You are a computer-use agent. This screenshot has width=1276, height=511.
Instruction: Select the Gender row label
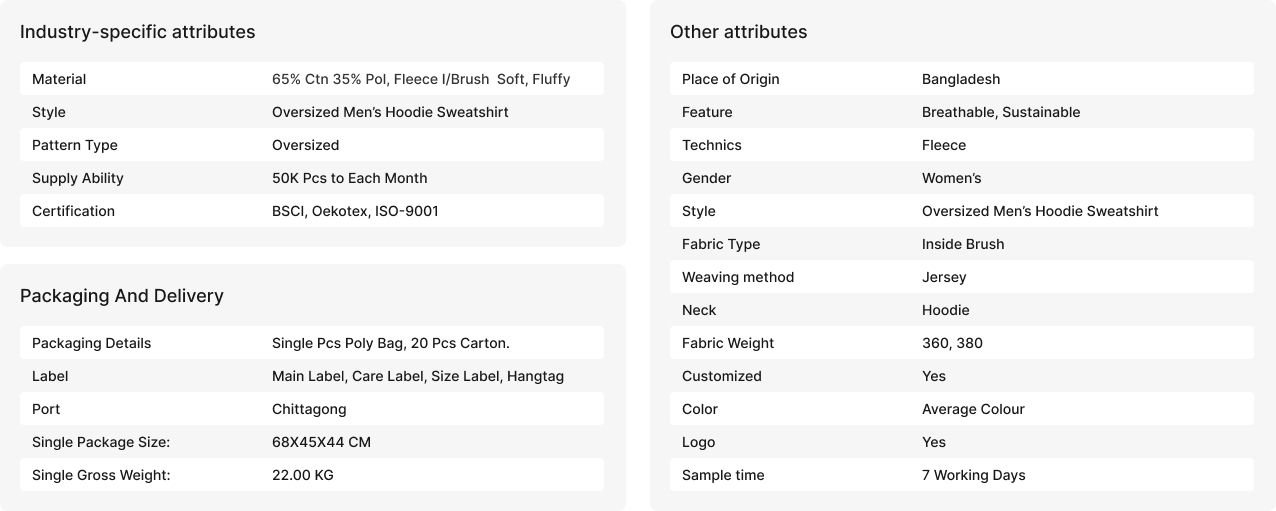point(706,178)
